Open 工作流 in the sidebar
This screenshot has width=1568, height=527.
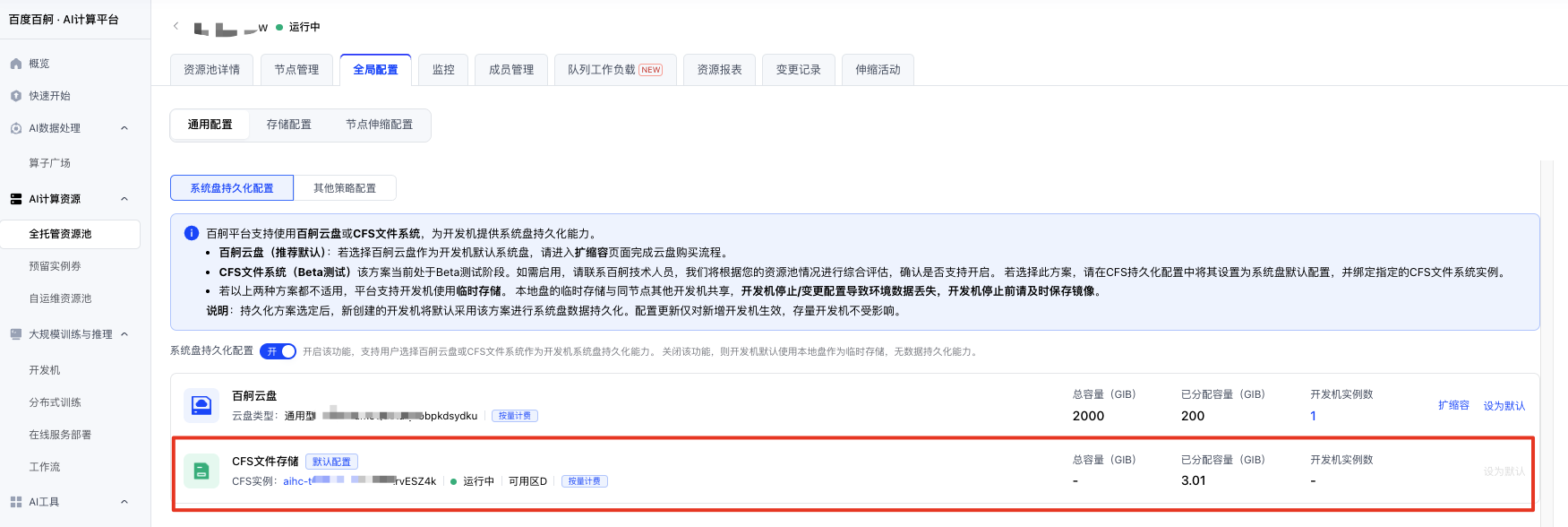click(45, 467)
